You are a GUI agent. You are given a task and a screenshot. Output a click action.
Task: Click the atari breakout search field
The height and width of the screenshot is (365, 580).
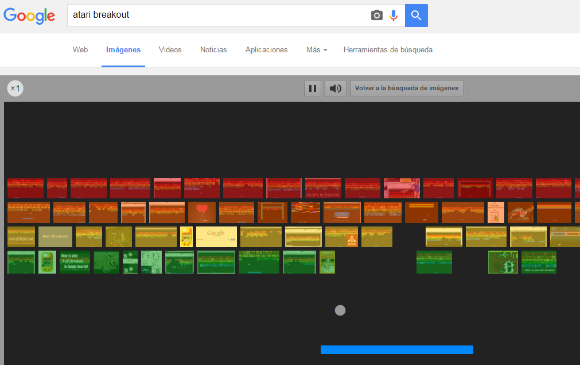tap(218, 16)
